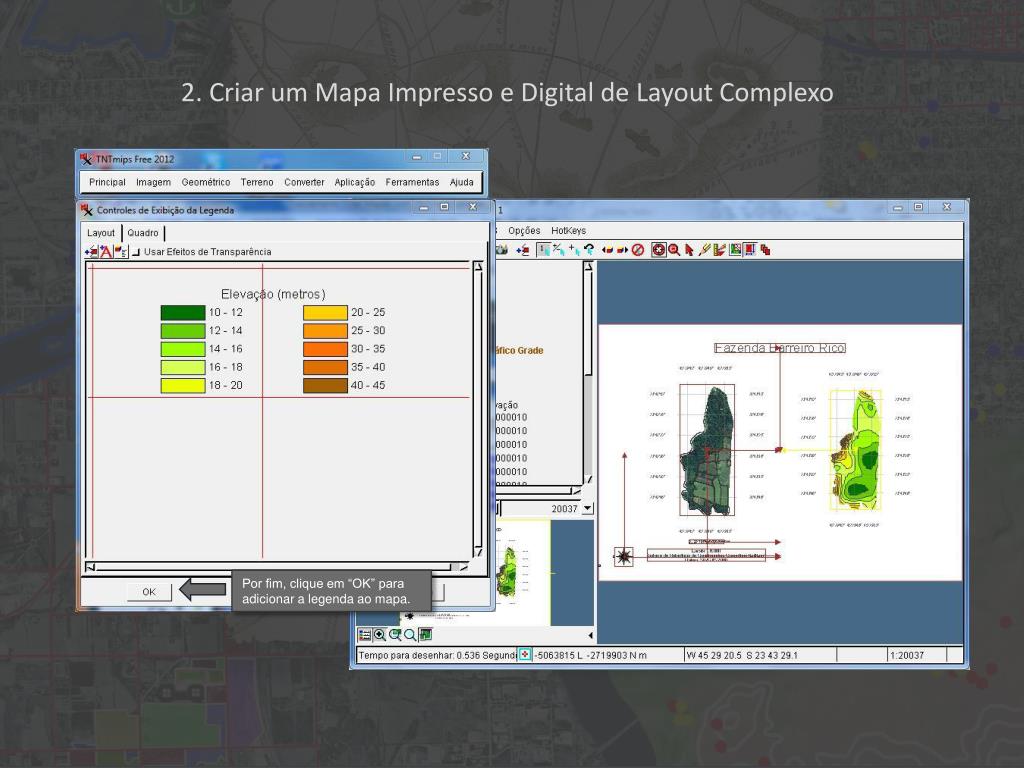Viewport: 1024px width, 768px height.
Task: Open the Ferramentas menu
Action: (x=412, y=182)
